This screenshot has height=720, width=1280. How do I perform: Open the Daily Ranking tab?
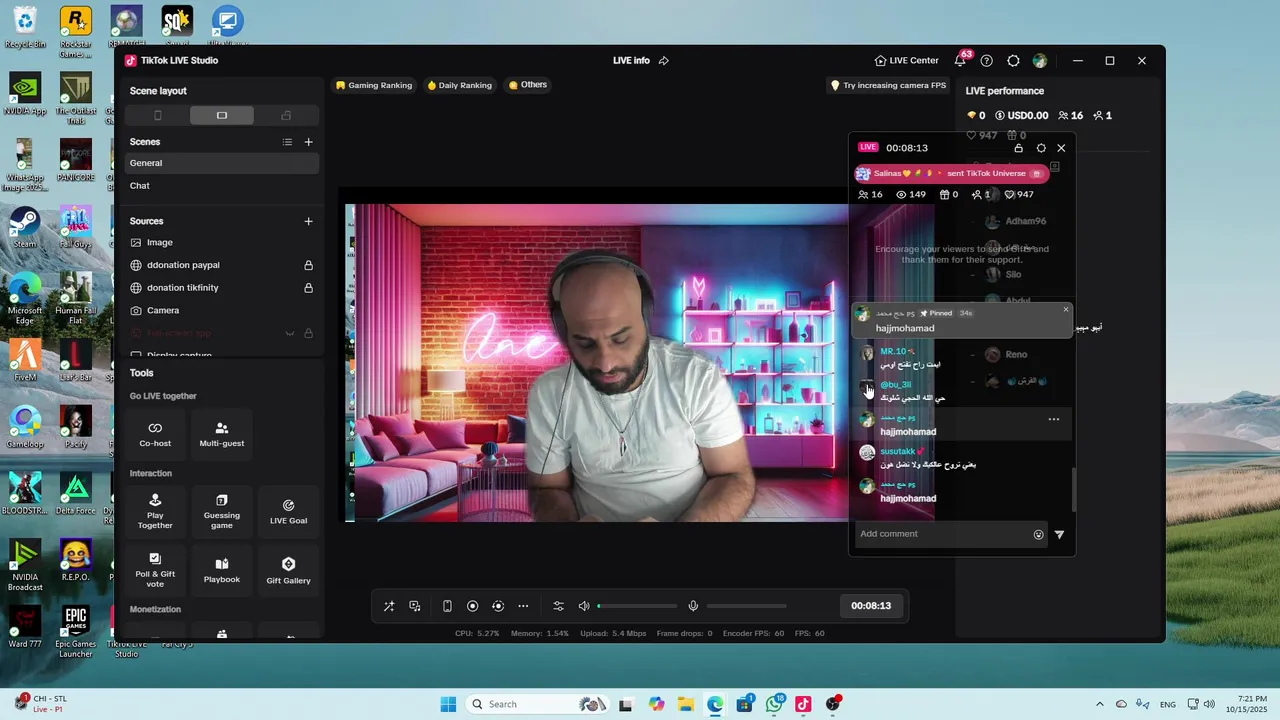click(460, 85)
